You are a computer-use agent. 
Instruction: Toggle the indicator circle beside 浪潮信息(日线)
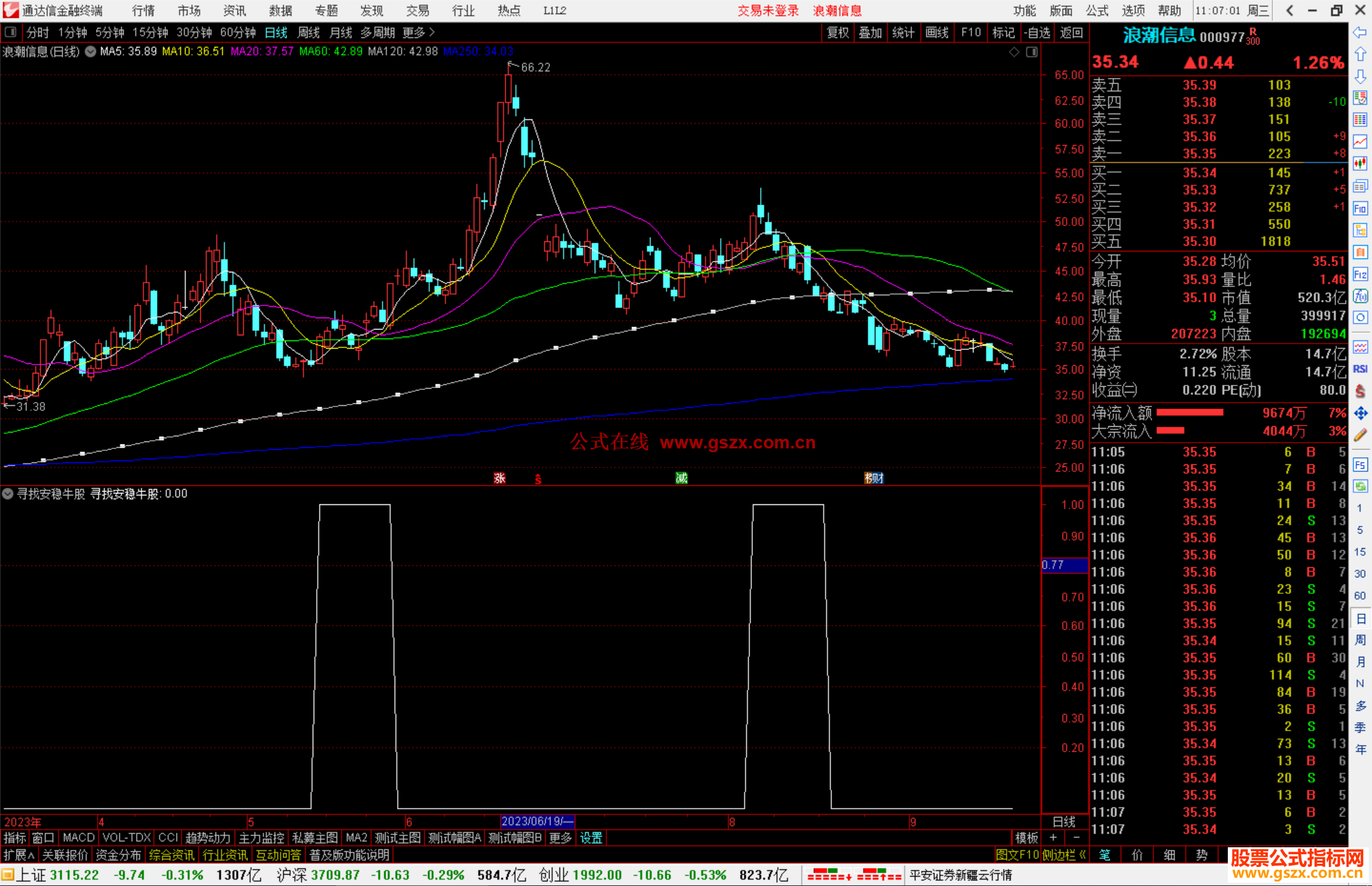(90, 51)
